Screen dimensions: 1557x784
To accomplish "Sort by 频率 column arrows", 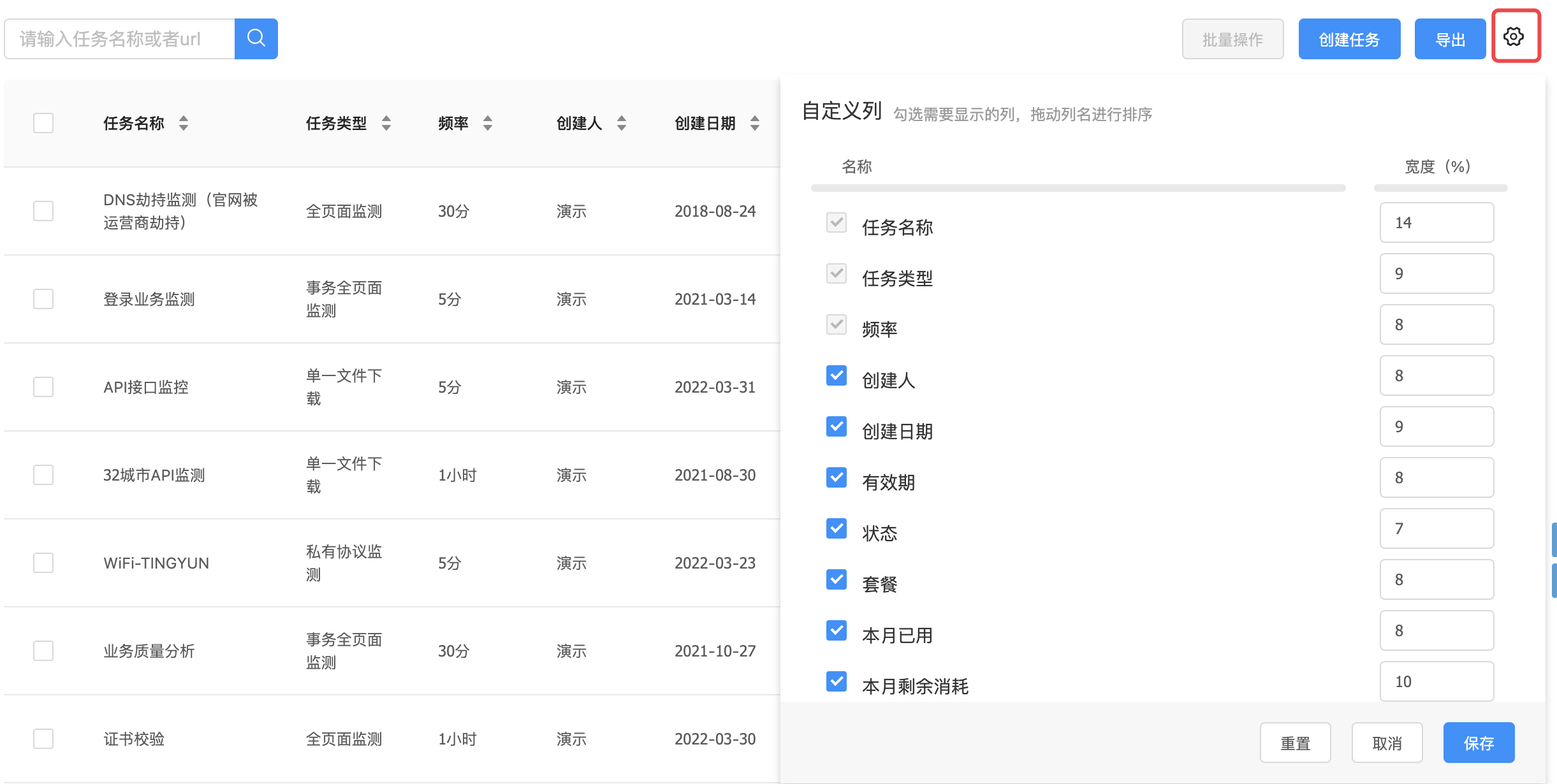I will coord(488,123).
